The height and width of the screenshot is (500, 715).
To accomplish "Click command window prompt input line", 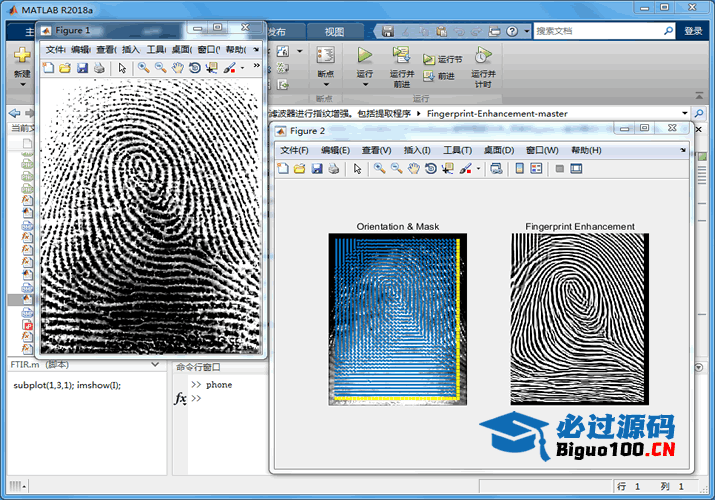I will pyautogui.click(x=228, y=398).
